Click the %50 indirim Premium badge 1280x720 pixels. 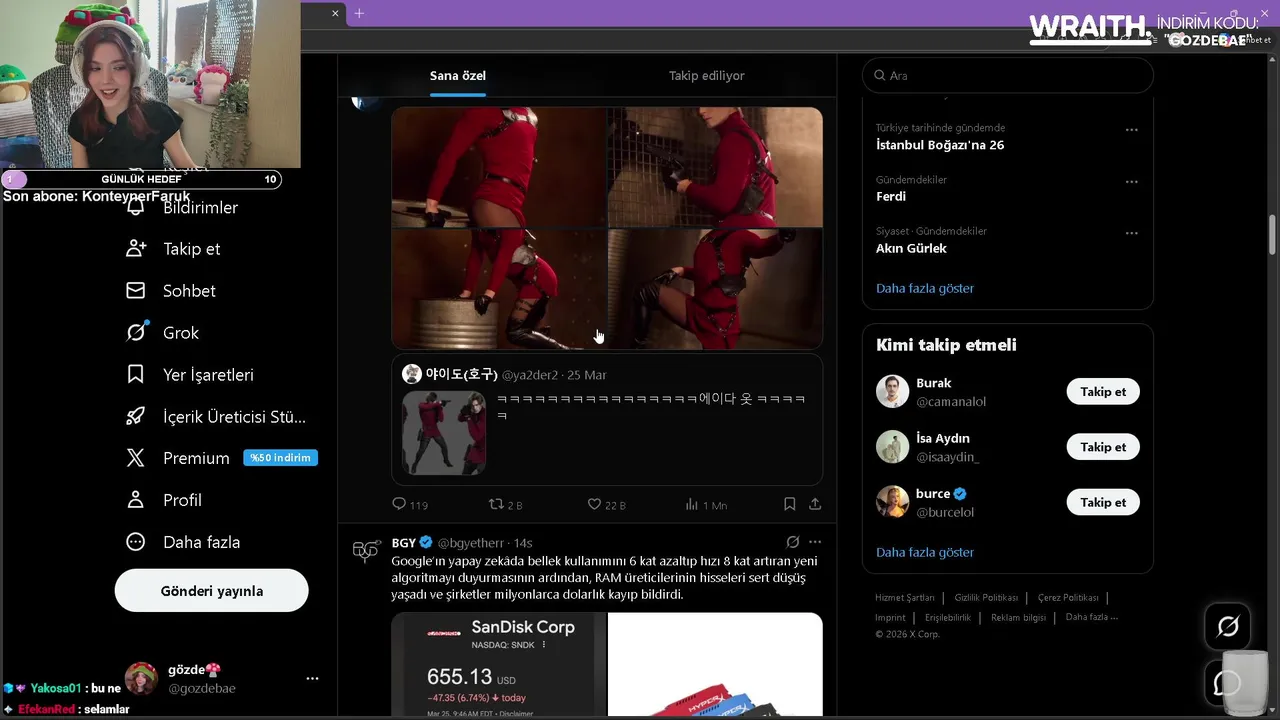[x=281, y=458]
